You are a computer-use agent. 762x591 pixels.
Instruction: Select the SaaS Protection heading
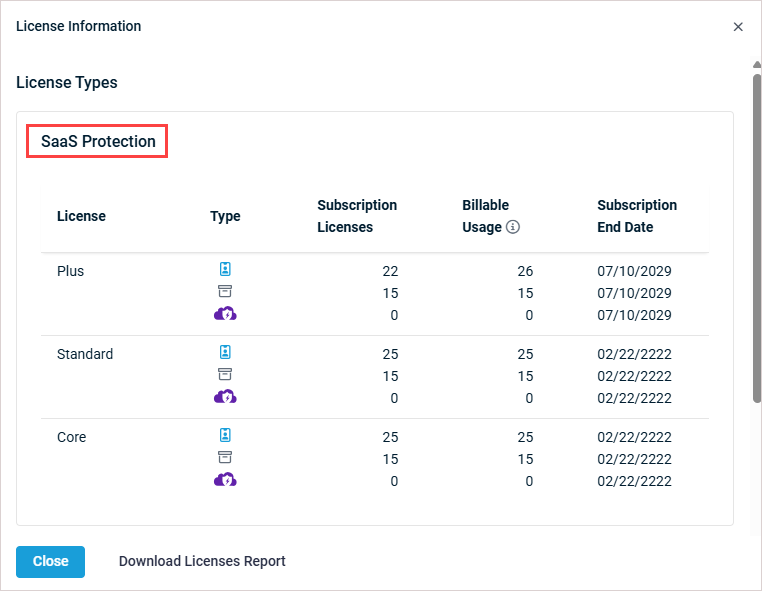click(98, 142)
